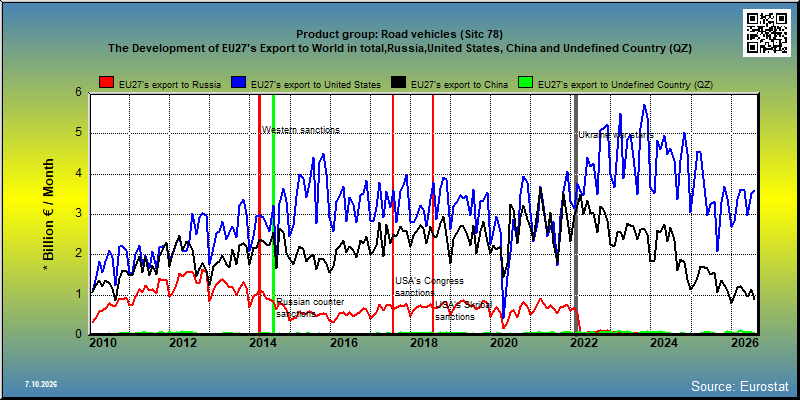Click the red Western sanctions vertical marker line

coord(259,214)
